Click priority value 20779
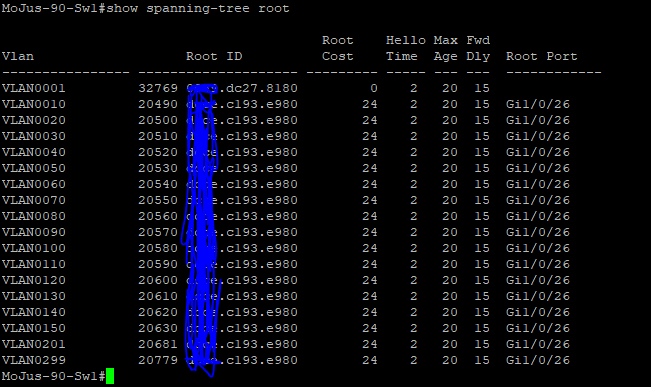This screenshot has width=651, height=387. [158, 360]
